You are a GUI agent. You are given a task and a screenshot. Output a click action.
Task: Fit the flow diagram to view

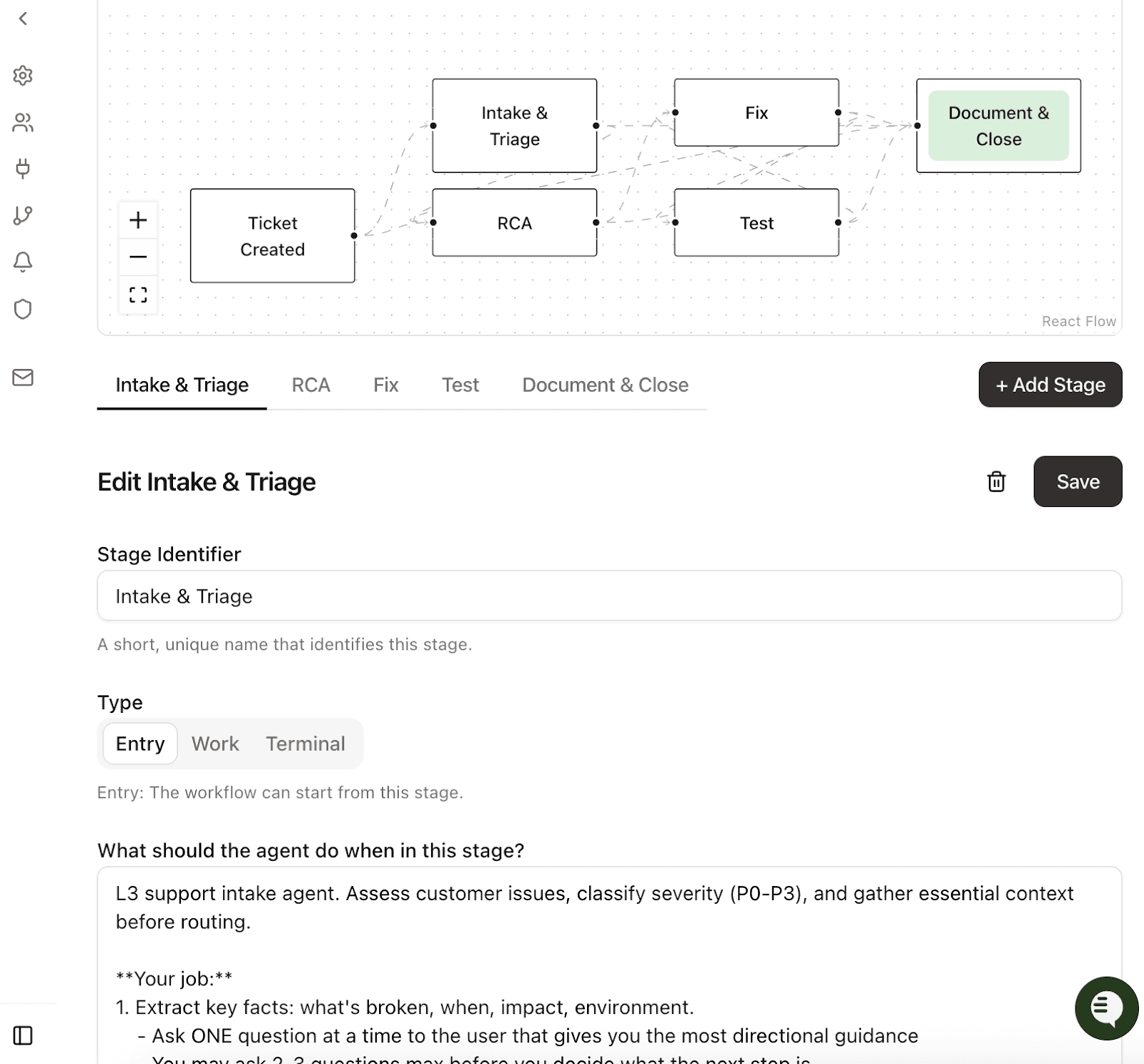pyautogui.click(x=138, y=295)
